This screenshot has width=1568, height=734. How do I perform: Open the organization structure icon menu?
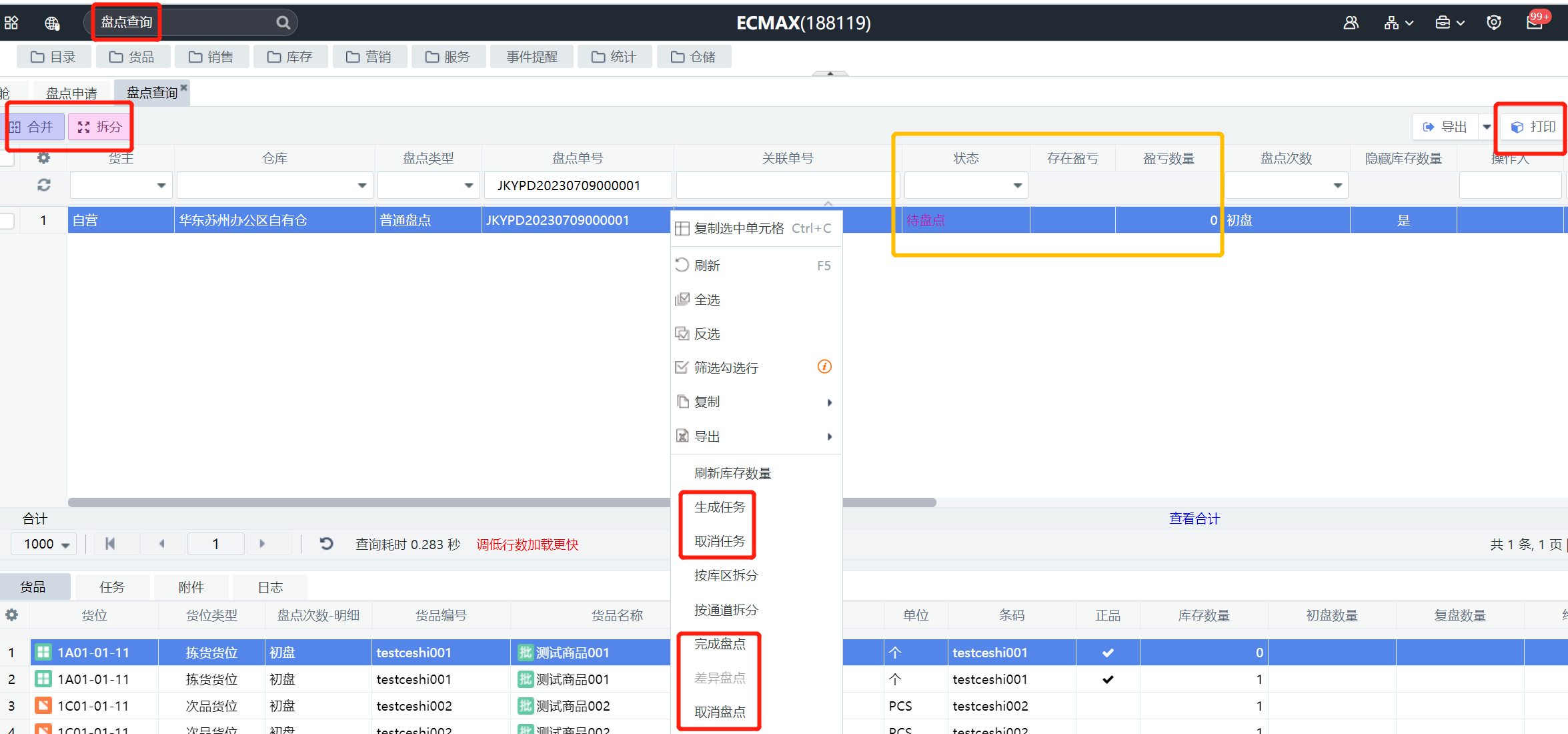pos(1399,23)
